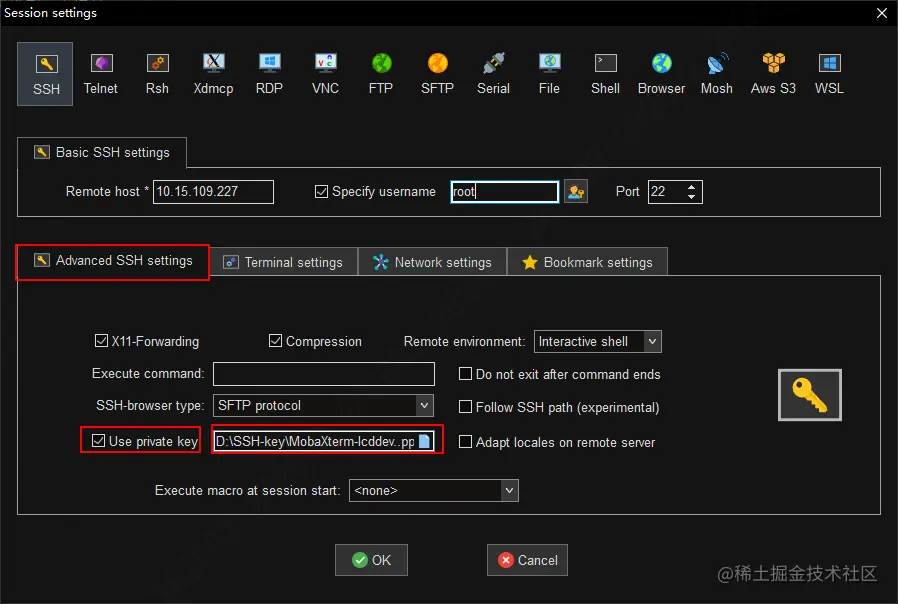Click the Execute command text field
Screen dimensions: 898x604
coord(324,374)
